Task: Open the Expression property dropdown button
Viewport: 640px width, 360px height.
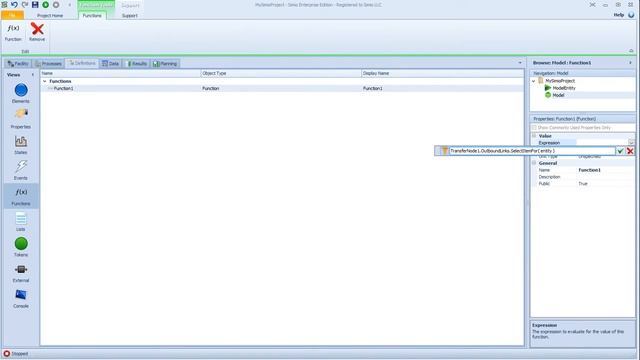Action: tap(631, 142)
